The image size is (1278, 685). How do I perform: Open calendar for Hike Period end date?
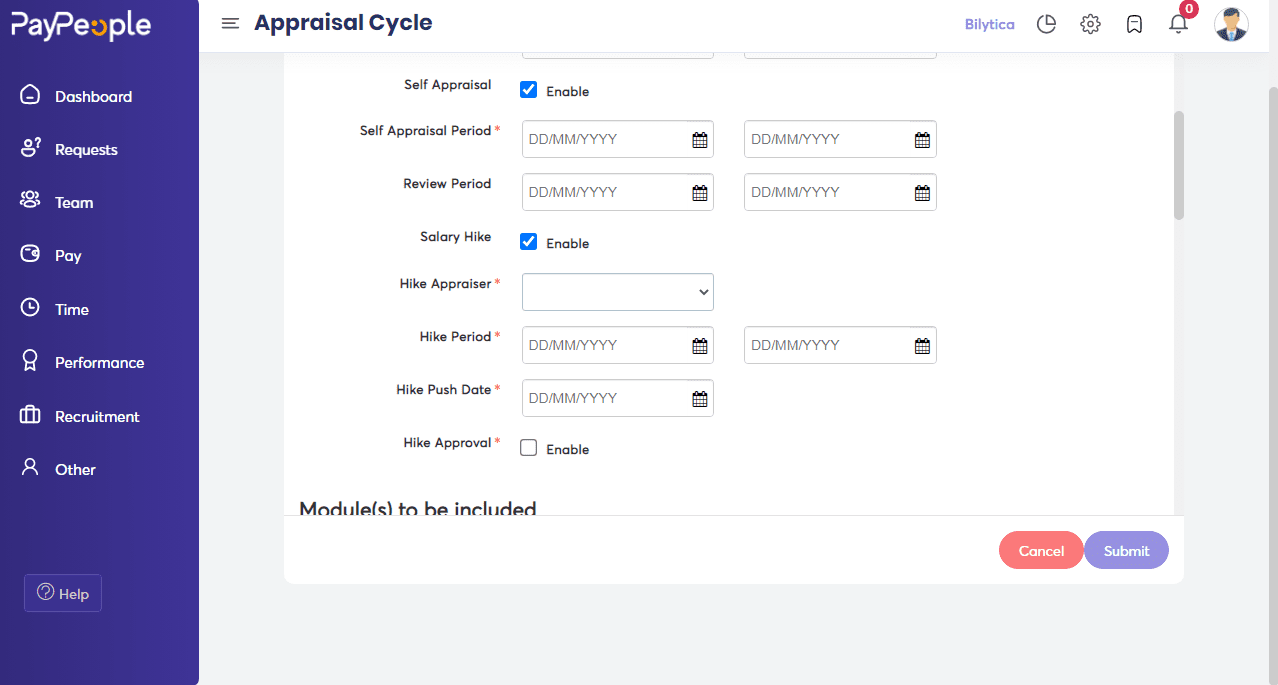(x=922, y=346)
